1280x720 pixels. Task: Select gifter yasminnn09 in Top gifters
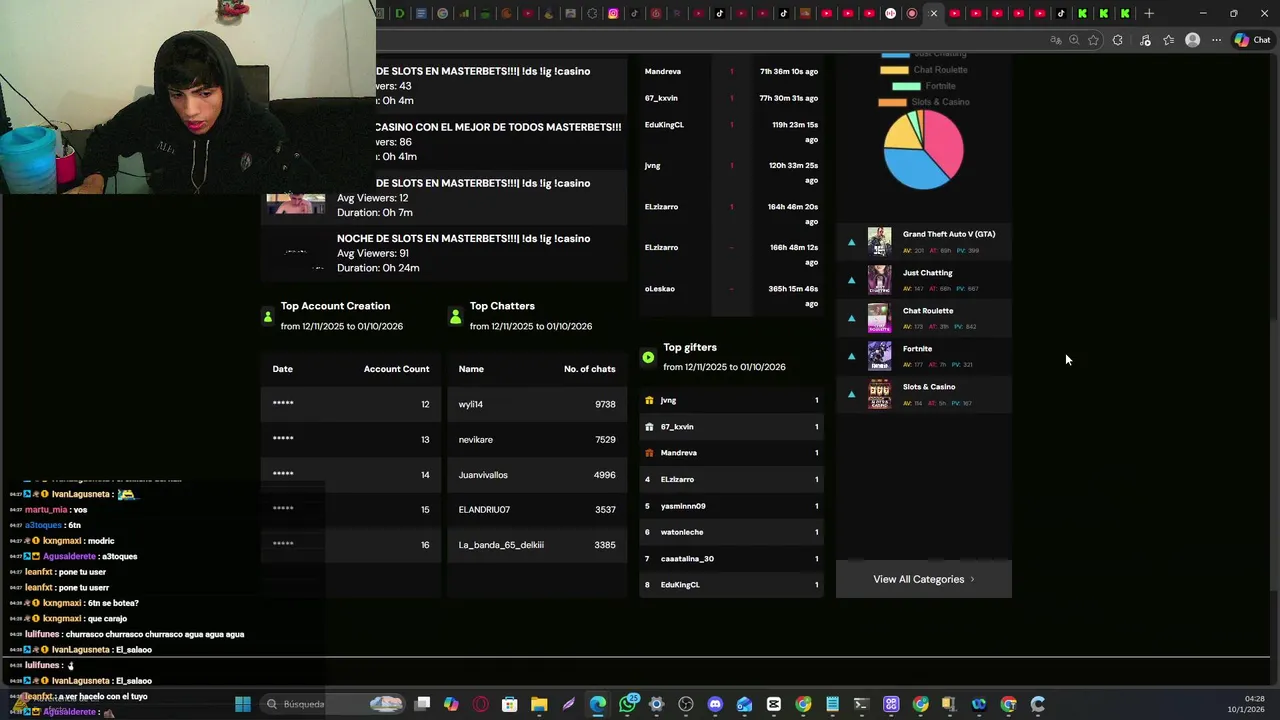(x=731, y=506)
